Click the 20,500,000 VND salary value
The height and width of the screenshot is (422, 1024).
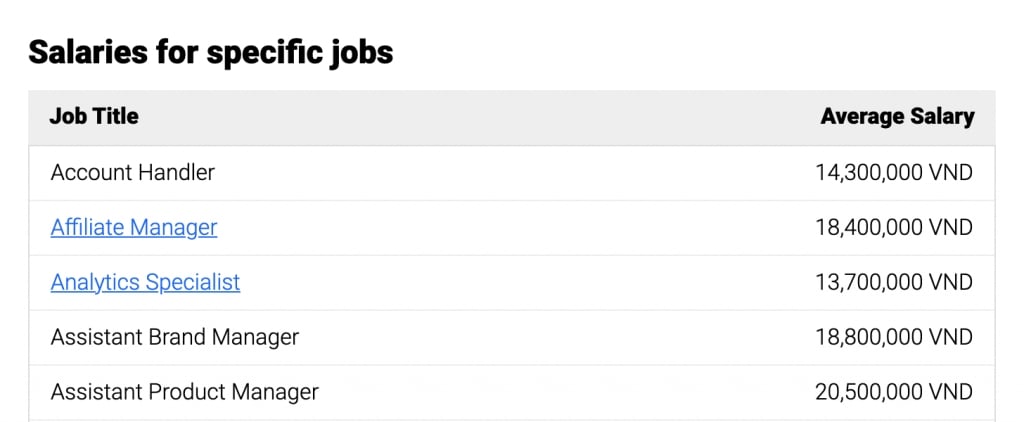click(x=893, y=392)
